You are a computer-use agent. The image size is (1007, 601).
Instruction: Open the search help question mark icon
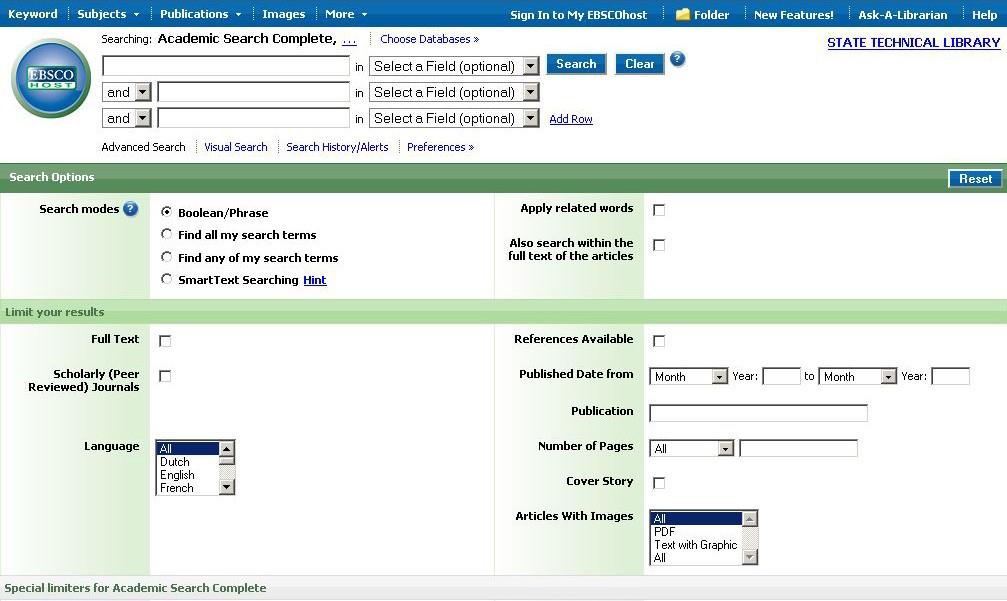678,60
